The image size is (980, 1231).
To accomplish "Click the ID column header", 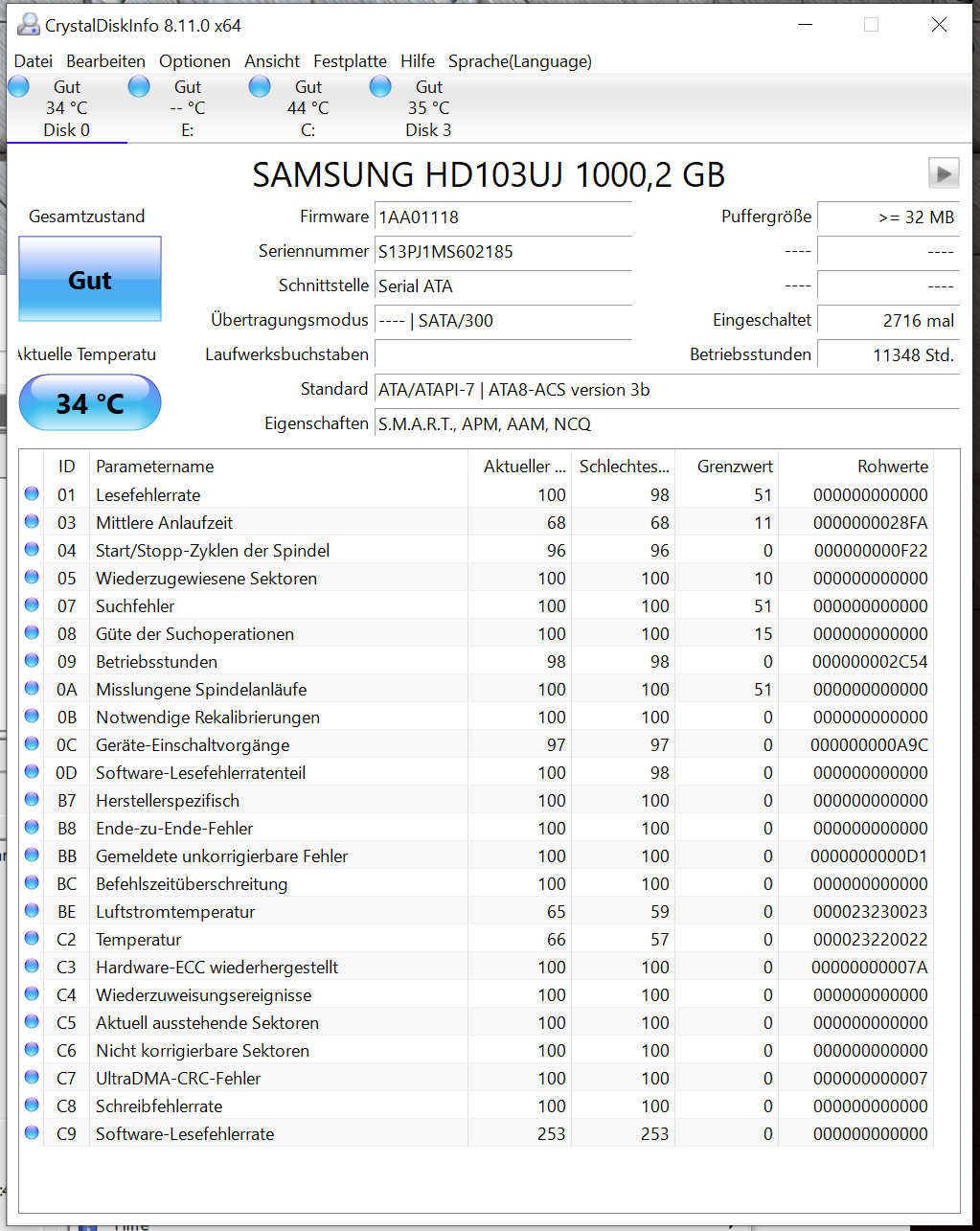I will click(x=66, y=467).
